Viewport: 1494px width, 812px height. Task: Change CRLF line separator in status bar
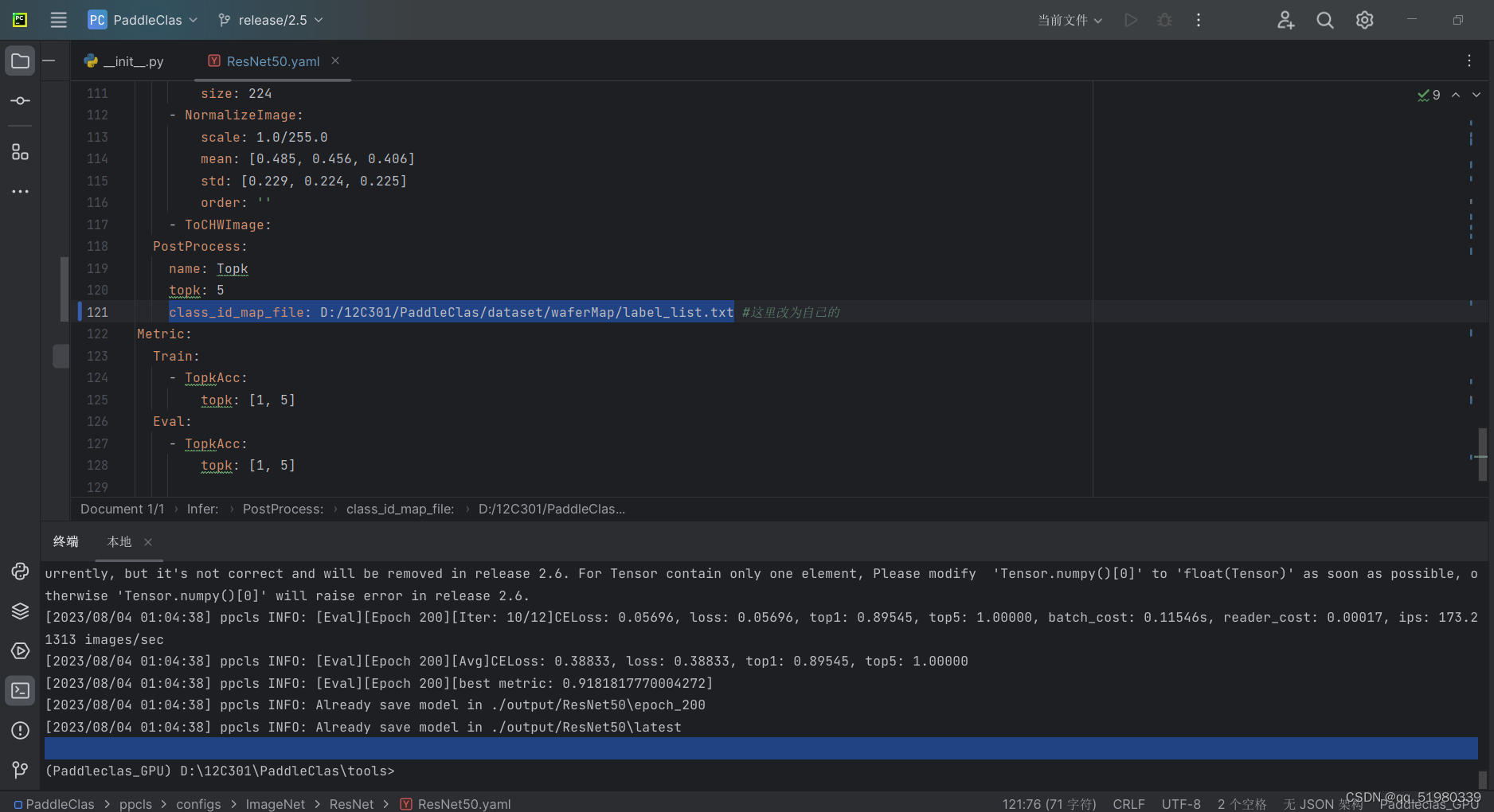[x=1128, y=804]
